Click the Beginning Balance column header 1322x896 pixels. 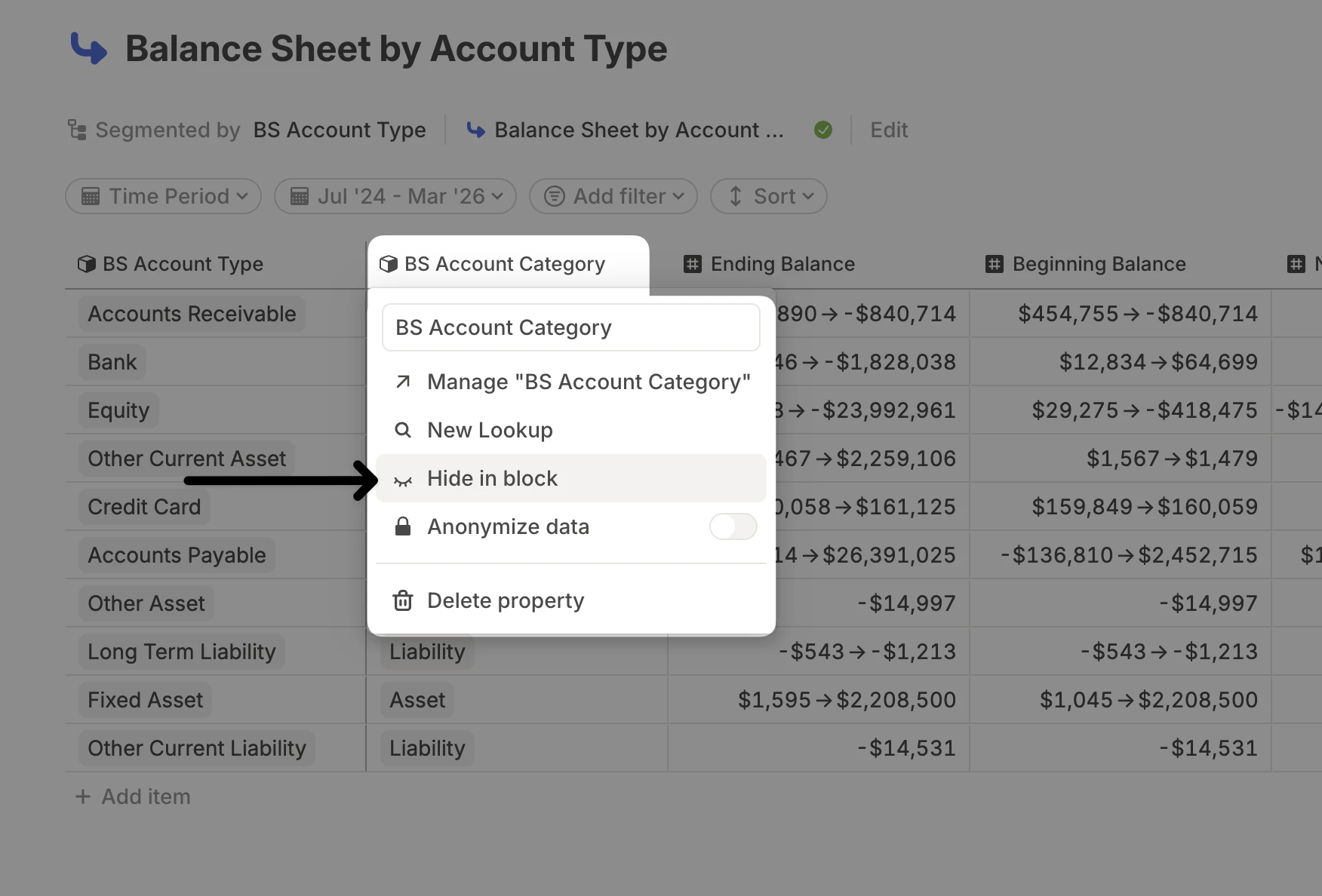click(1098, 264)
